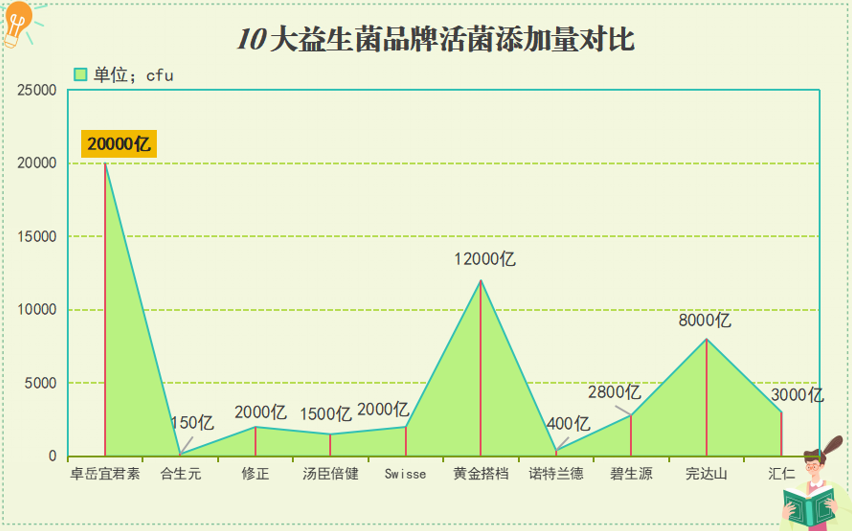Select the 合生元 axis label
This screenshot has height=531, width=852.
tap(180, 473)
